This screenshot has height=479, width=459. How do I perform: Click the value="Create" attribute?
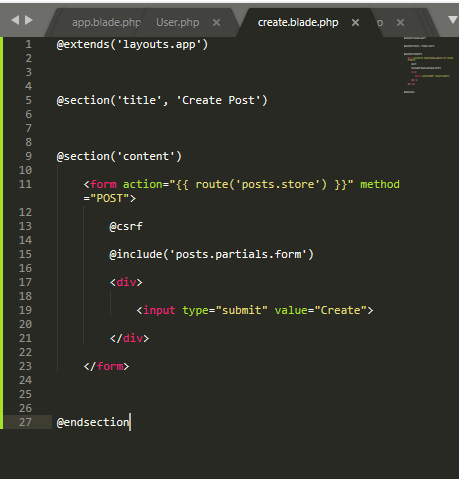pos(321,310)
